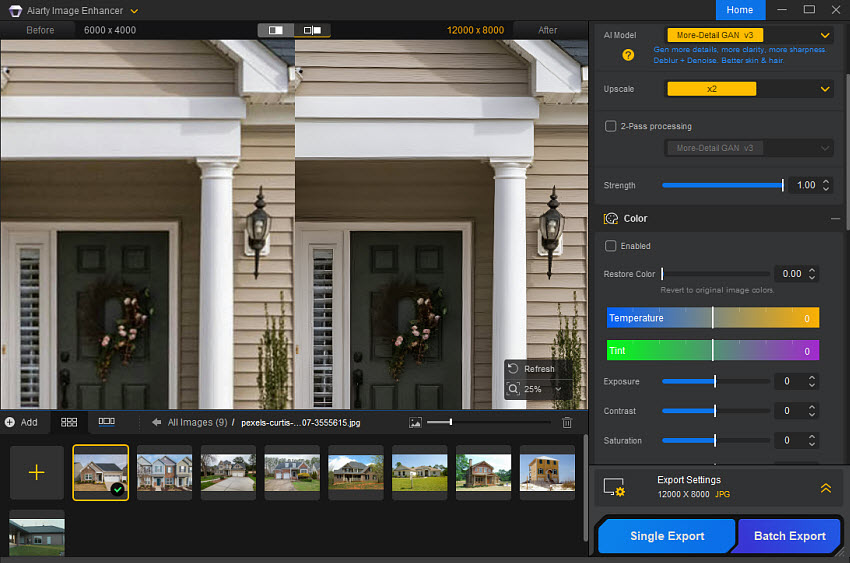Click the zoom magnifier icon
850x563 pixels.
(x=513, y=389)
